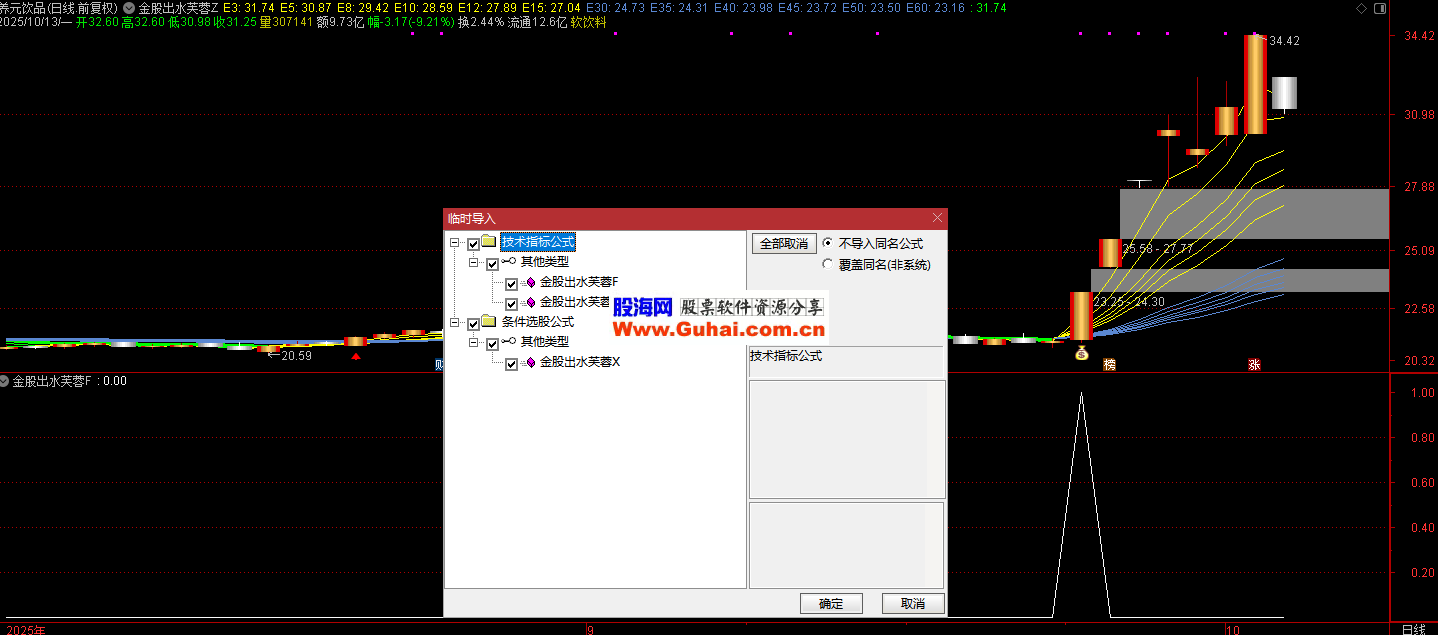The height and width of the screenshot is (635, 1438).
Task: Click the money bag signal icon
Action: tap(1081, 353)
